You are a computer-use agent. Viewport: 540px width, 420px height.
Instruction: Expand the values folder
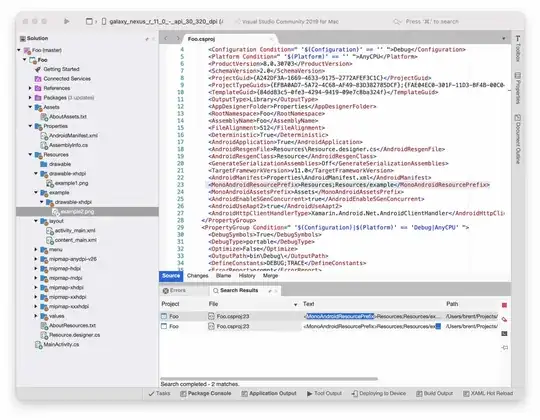click(x=36, y=316)
